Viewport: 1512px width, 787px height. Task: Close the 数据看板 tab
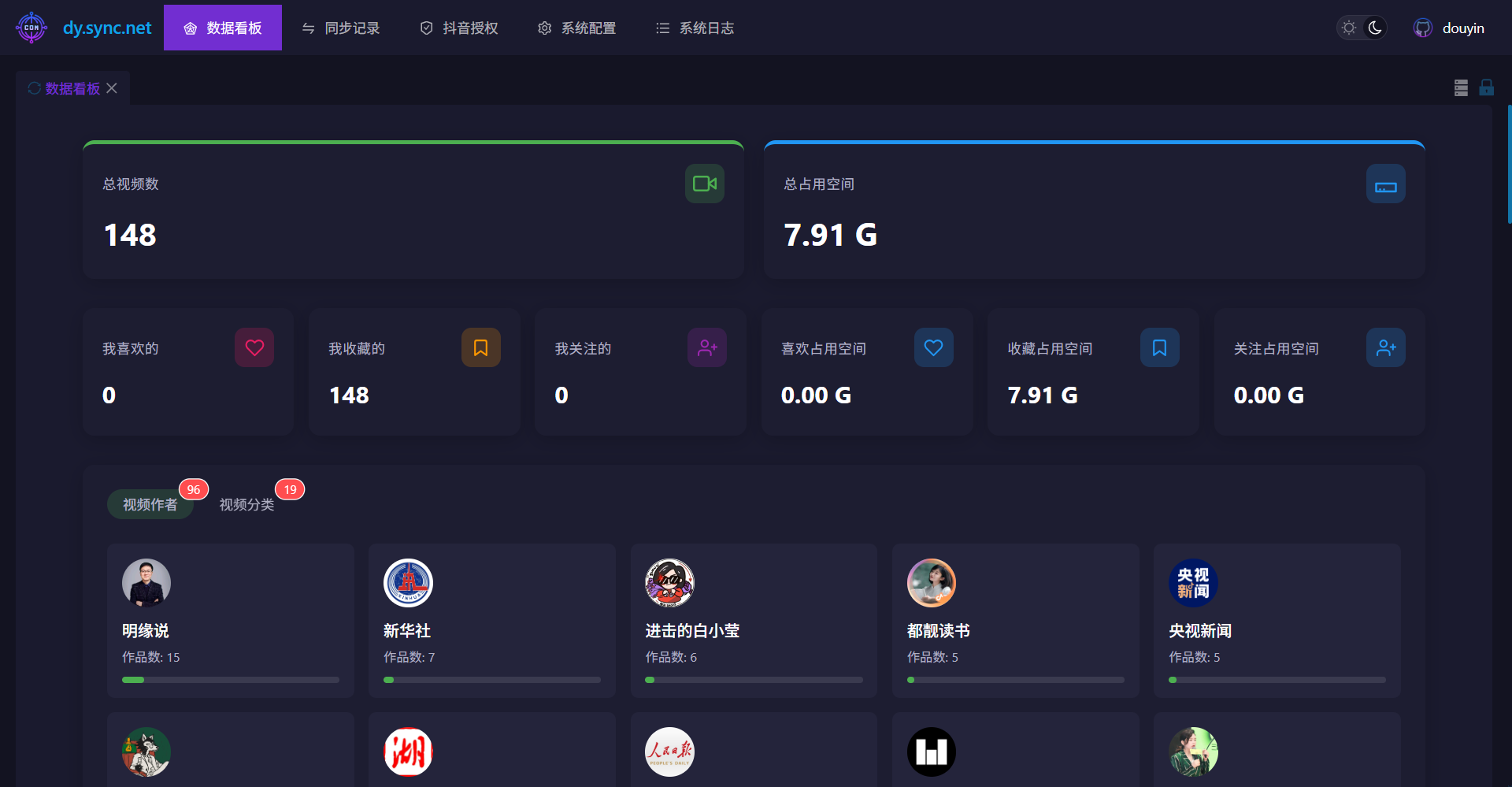point(112,88)
